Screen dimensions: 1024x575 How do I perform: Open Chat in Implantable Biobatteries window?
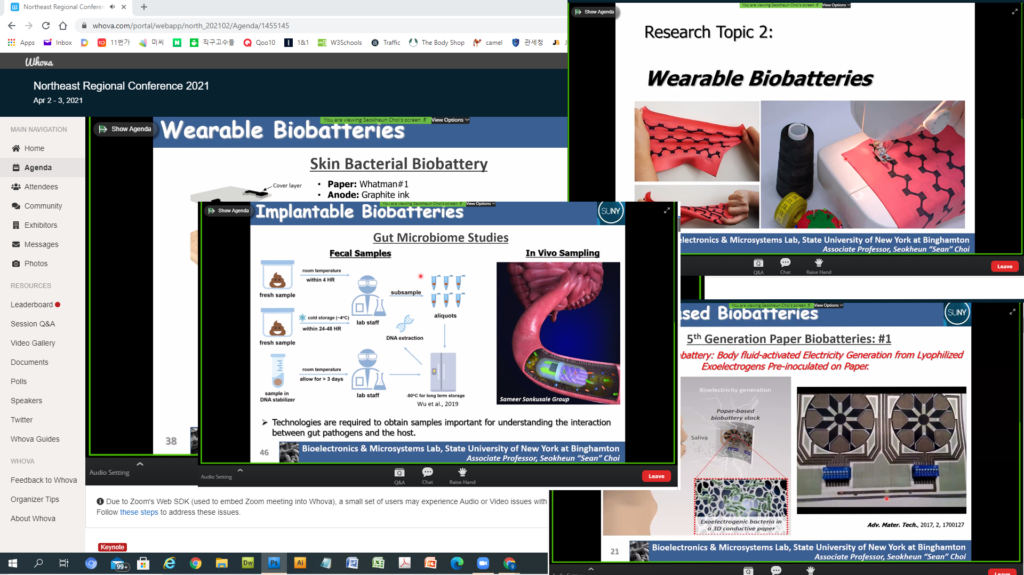(x=427, y=476)
